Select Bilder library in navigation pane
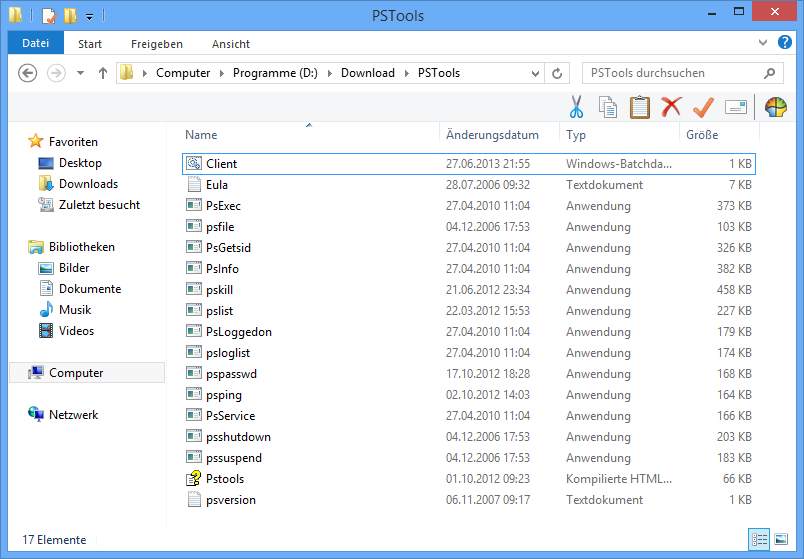 tap(74, 268)
